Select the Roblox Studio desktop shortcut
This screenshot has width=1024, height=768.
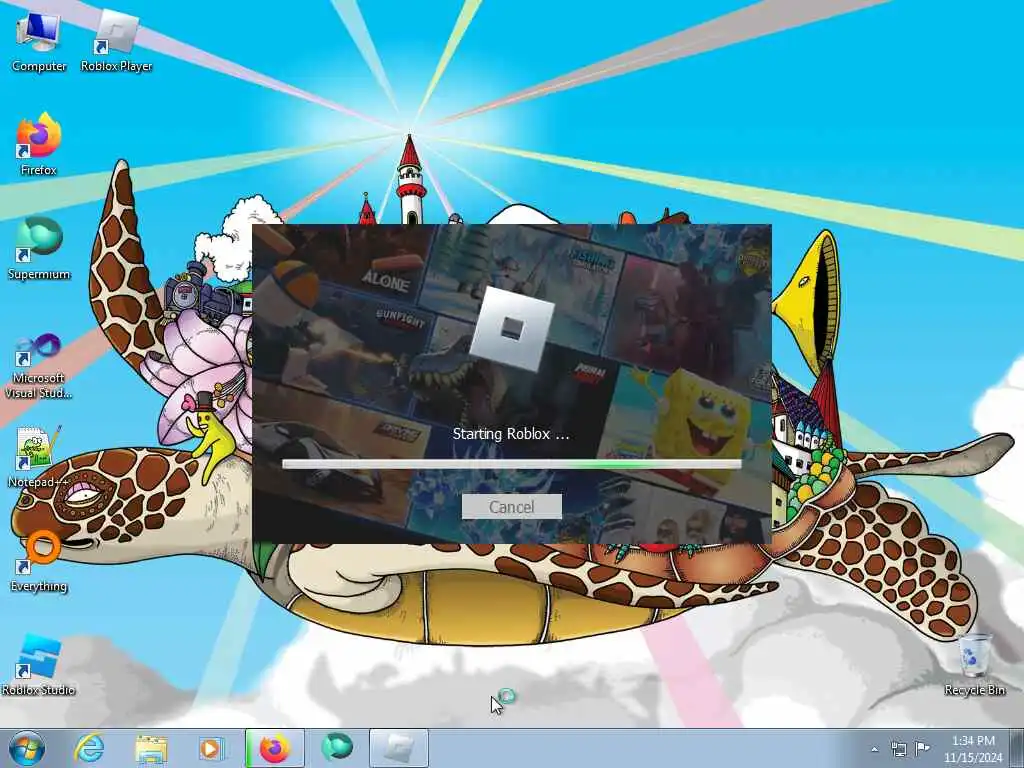pyautogui.click(x=39, y=664)
